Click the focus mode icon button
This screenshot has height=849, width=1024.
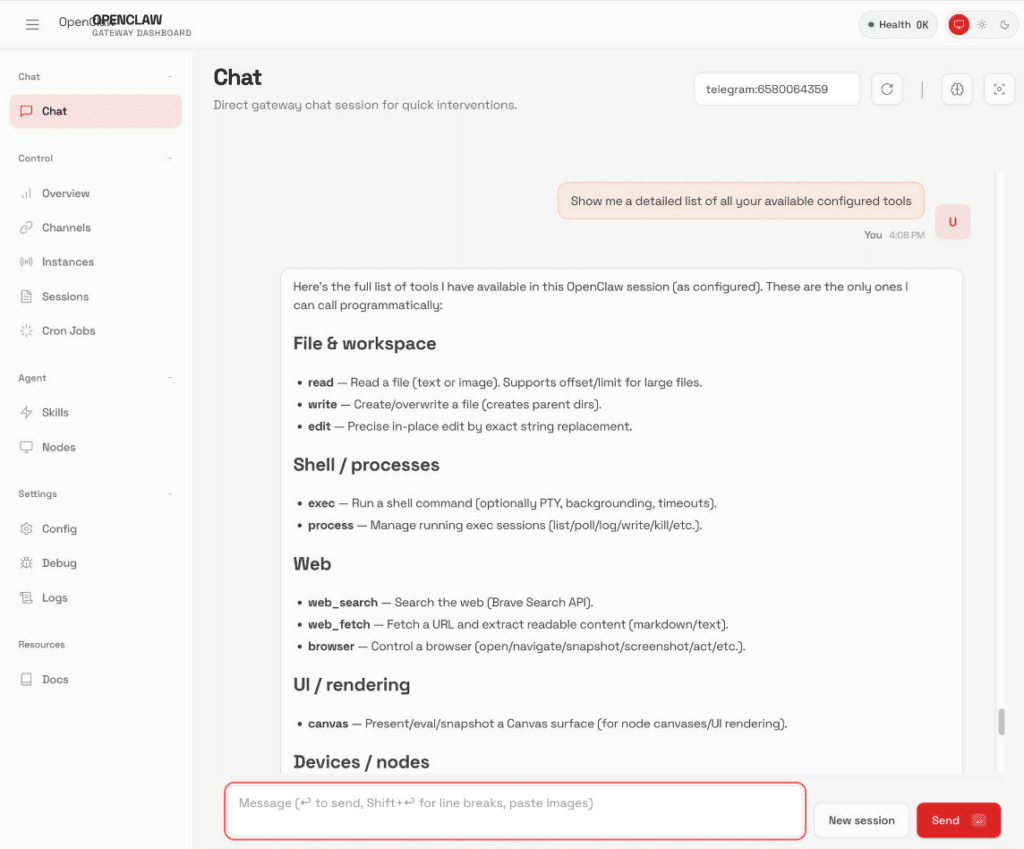click(x=998, y=89)
